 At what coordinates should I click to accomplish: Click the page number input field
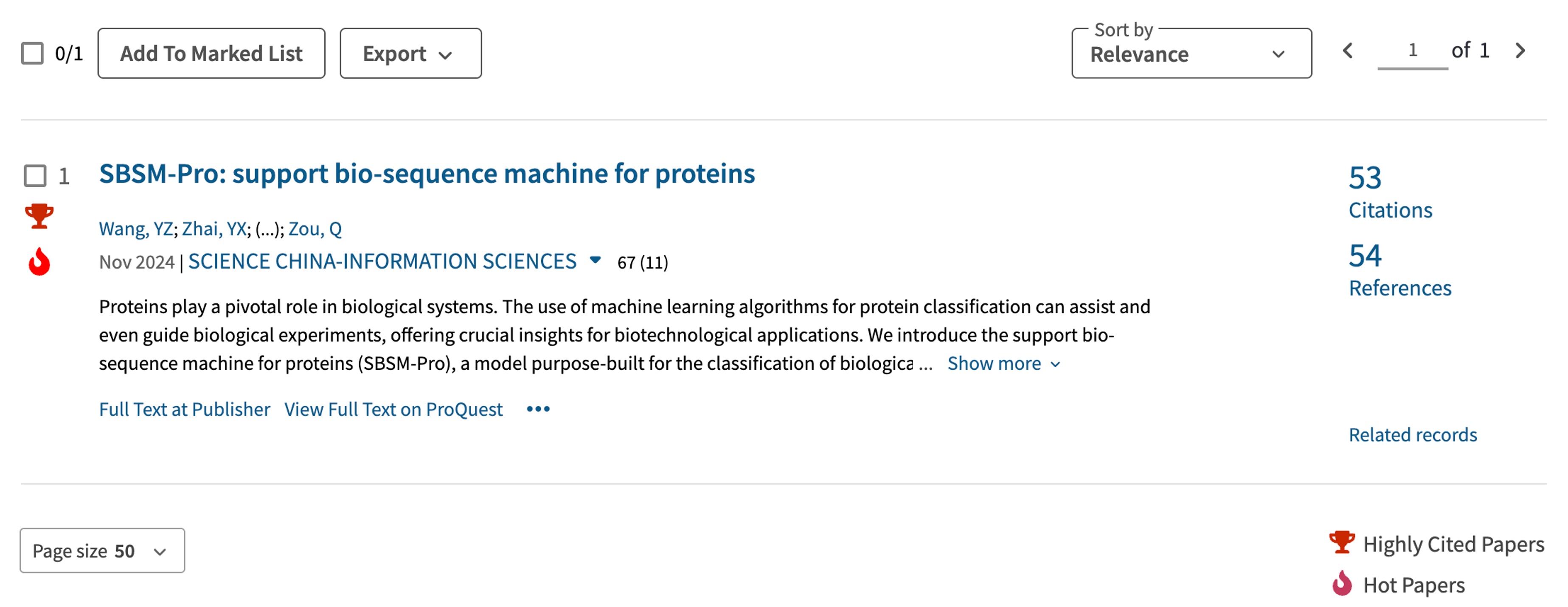tap(1412, 51)
